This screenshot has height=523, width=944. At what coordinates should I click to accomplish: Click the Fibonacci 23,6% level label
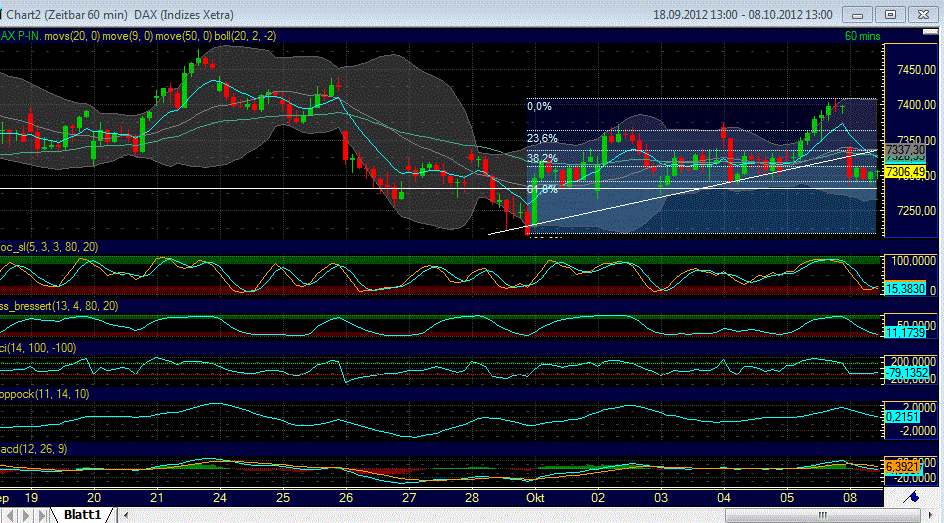(542, 138)
